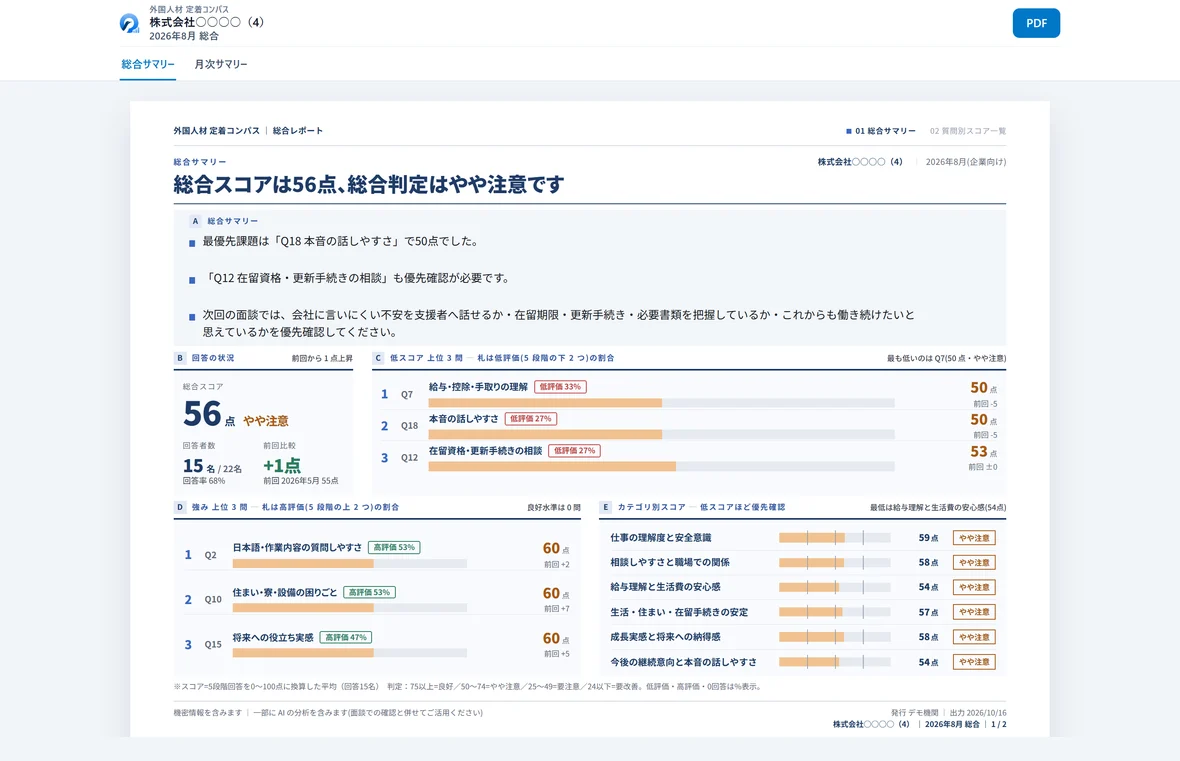Click the 回答率 68% text
The image size is (1180, 761).
[204, 481]
